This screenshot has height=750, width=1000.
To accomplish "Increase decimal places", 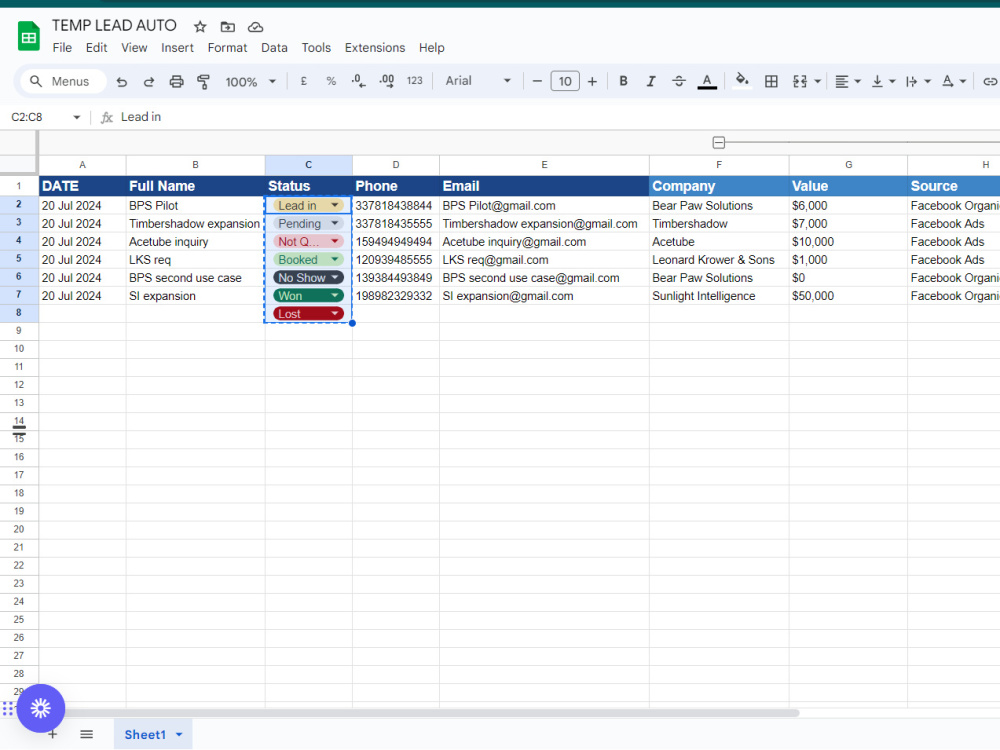I will (x=386, y=81).
